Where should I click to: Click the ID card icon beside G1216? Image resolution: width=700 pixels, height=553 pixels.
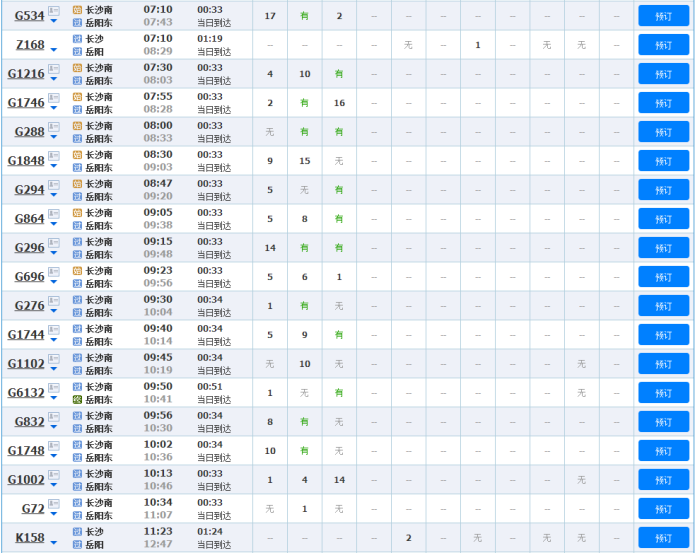(54, 69)
